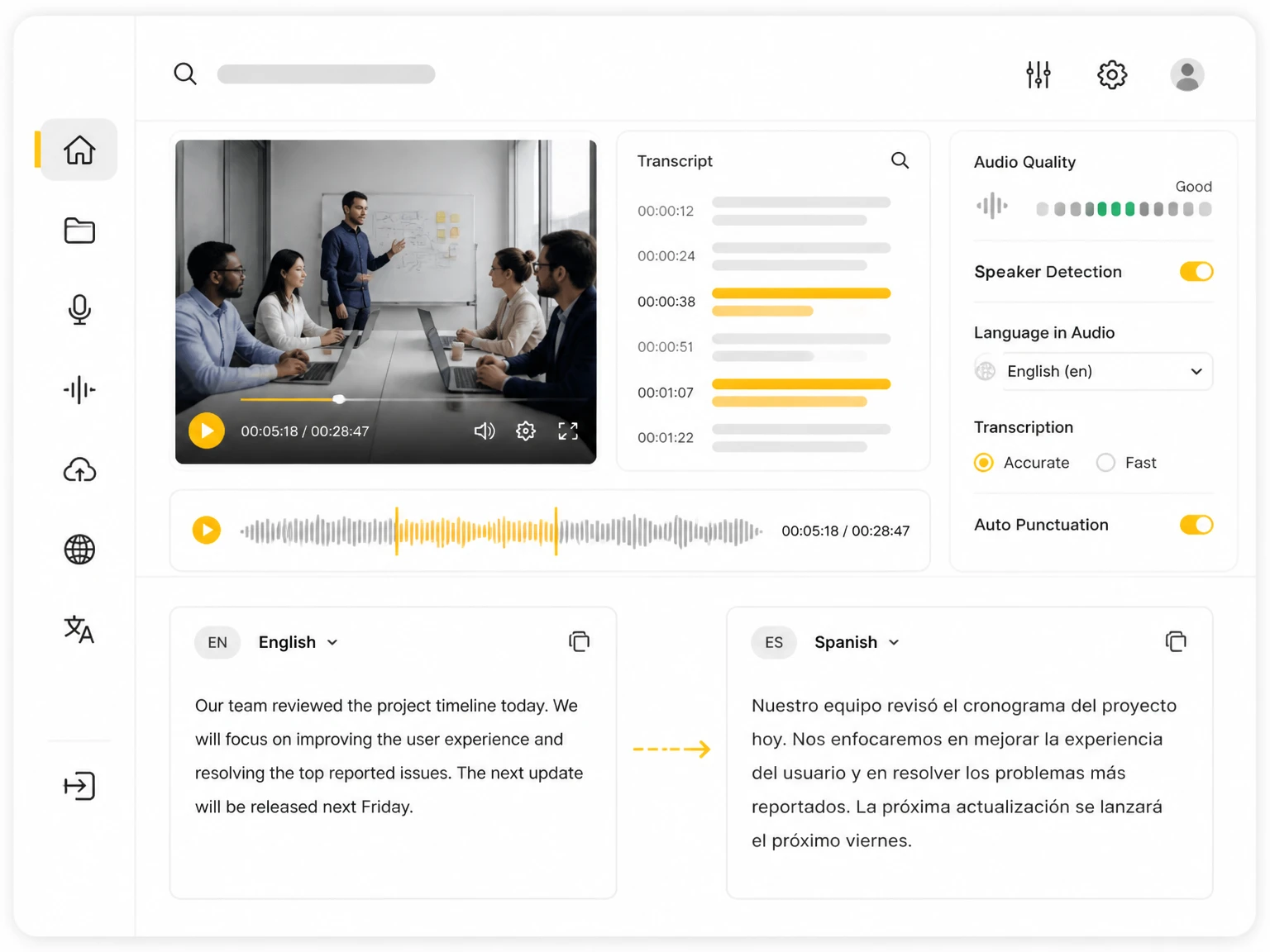1270x952 pixels.
Task: Jump to transcript line at 00:01:22
Action: point(764,438)
